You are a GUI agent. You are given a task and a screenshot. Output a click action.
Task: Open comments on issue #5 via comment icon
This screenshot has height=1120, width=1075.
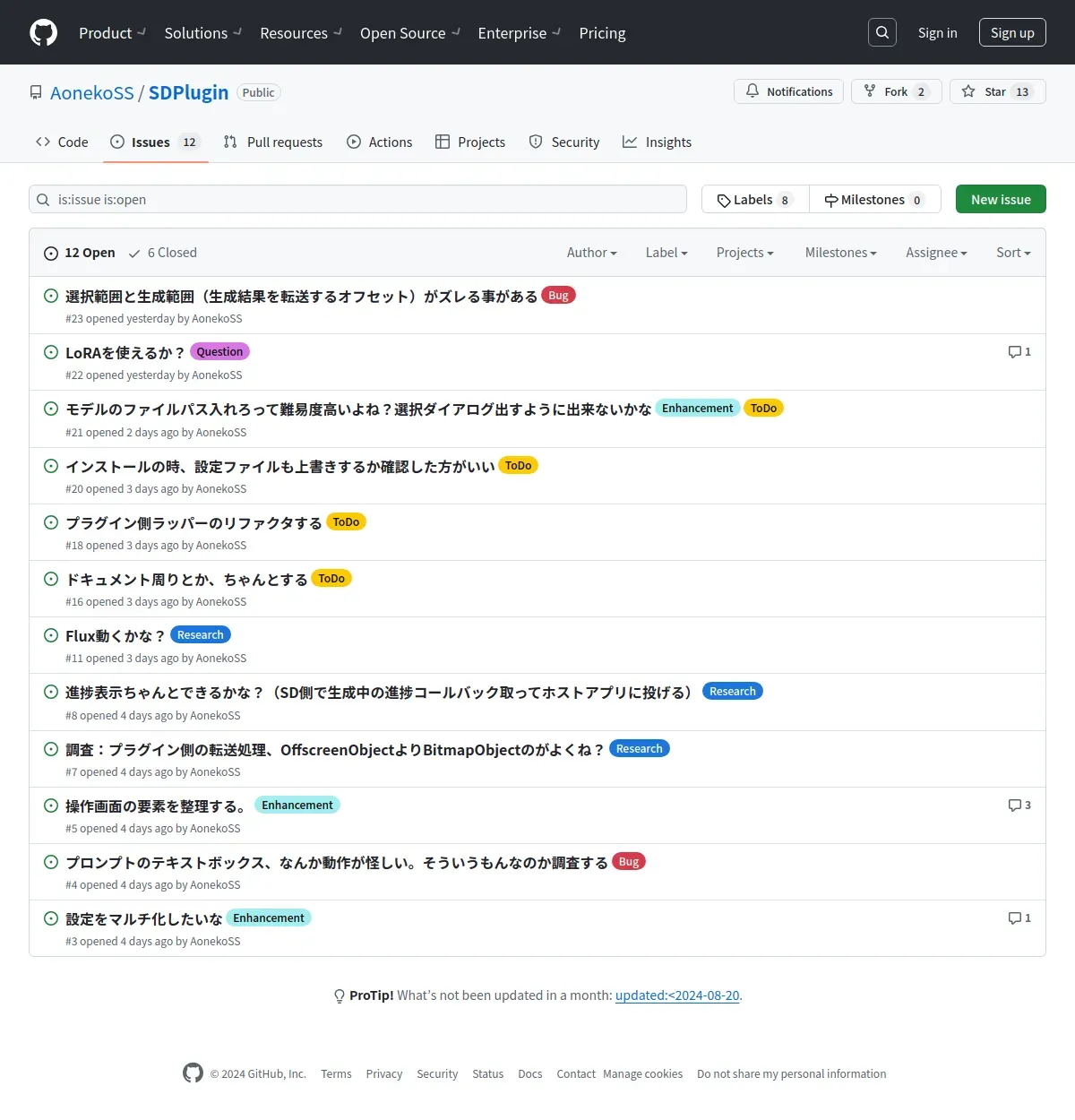[1019, 806]
